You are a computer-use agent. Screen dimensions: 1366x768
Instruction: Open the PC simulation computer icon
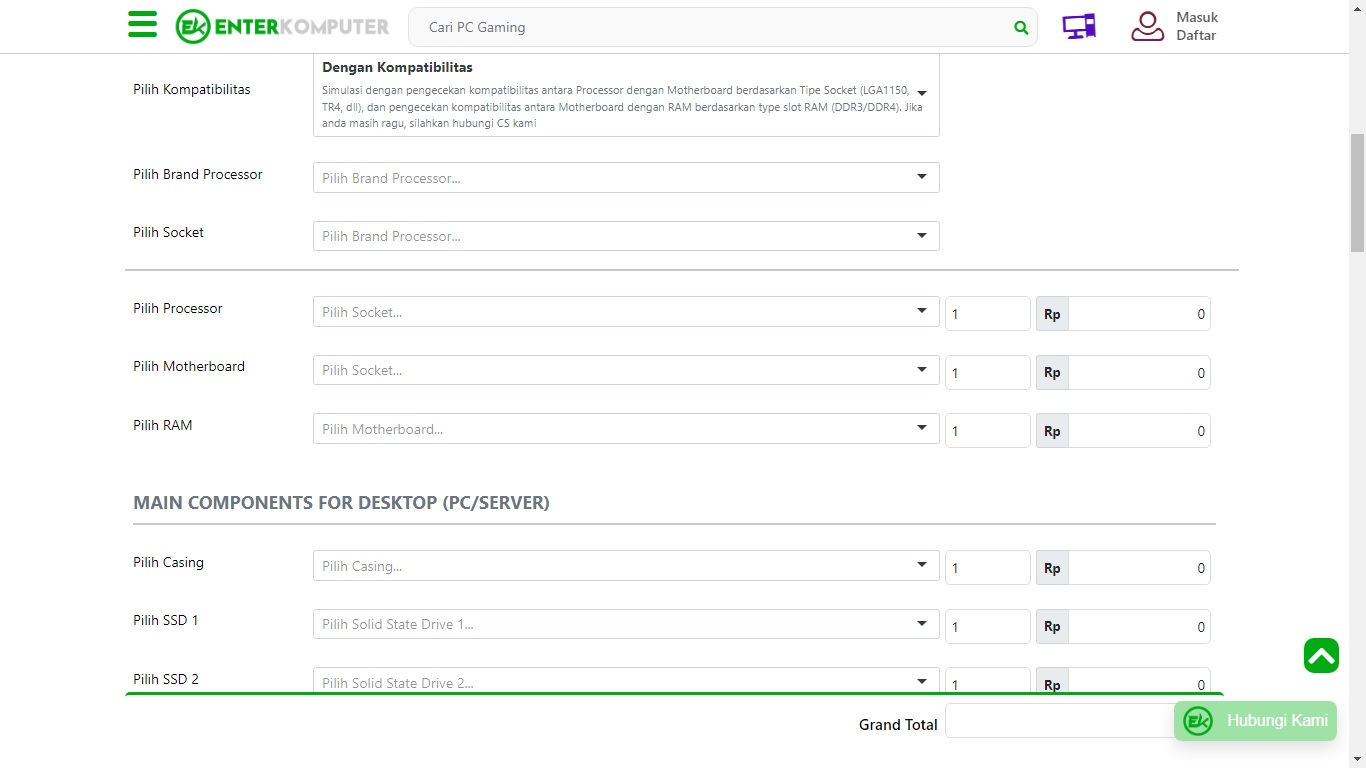click(1079, 27)
